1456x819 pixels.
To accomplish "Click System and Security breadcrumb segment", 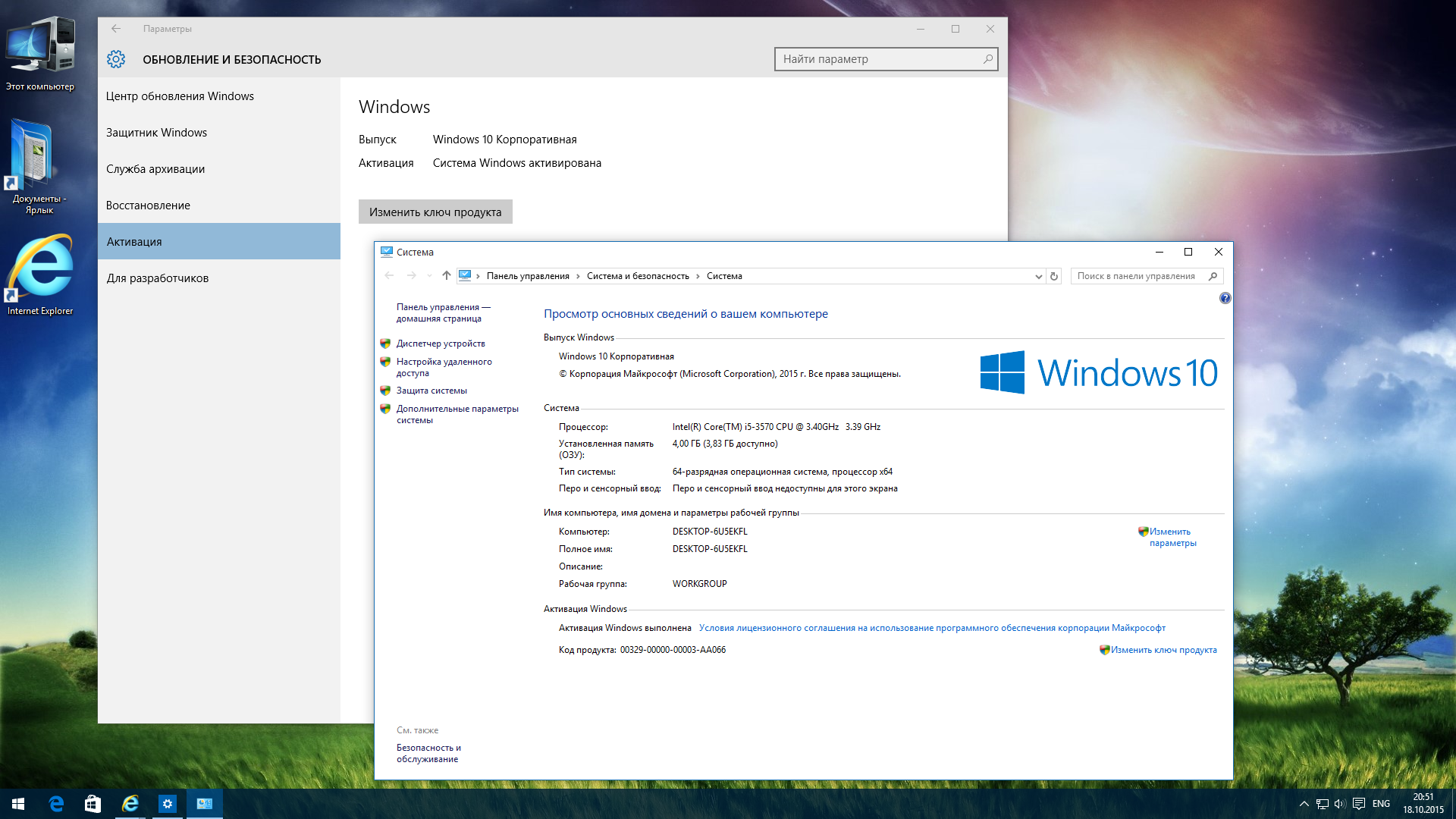I will pos(638,276).
